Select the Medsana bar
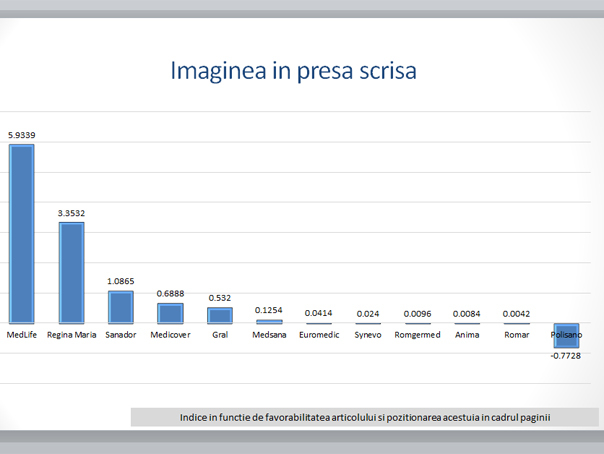The width and height of the screenshot is (604, 454). [x=269, y=322]
